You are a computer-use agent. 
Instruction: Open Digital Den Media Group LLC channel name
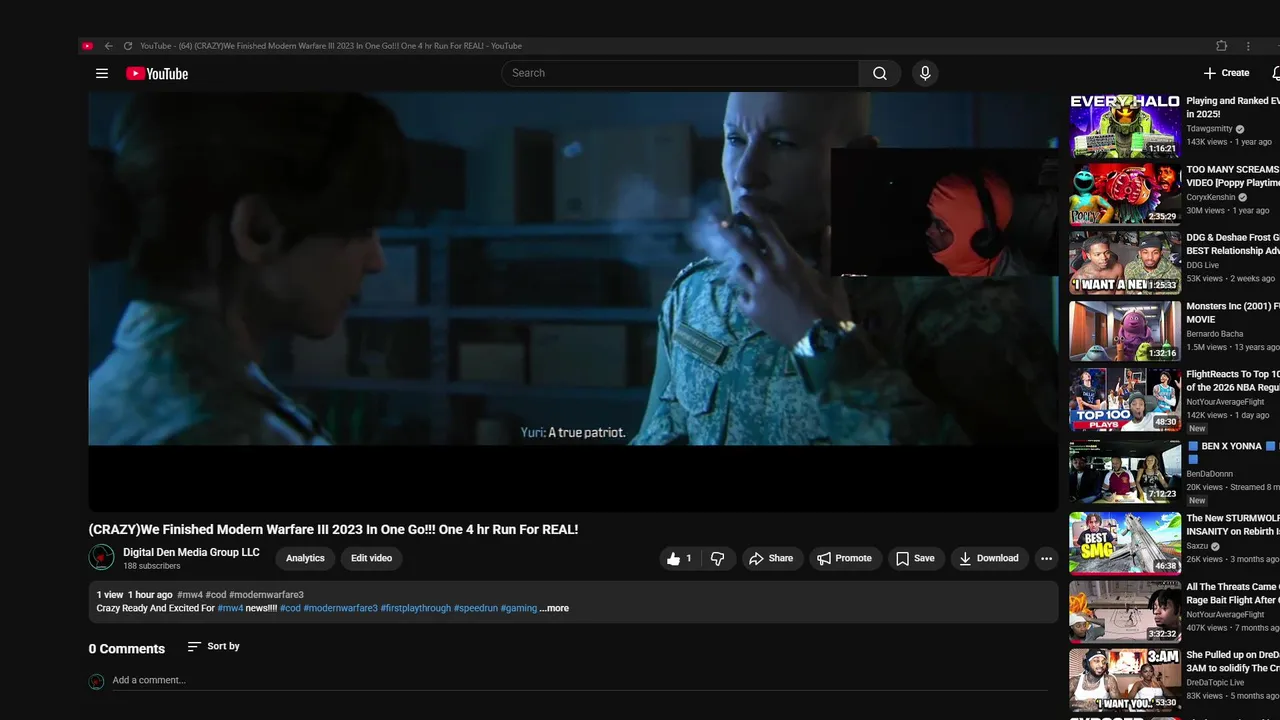point(191,552)
